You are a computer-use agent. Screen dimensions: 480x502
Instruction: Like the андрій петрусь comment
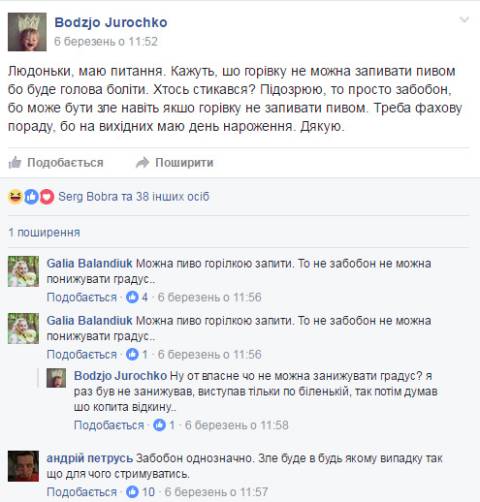[x=82, y=492]
